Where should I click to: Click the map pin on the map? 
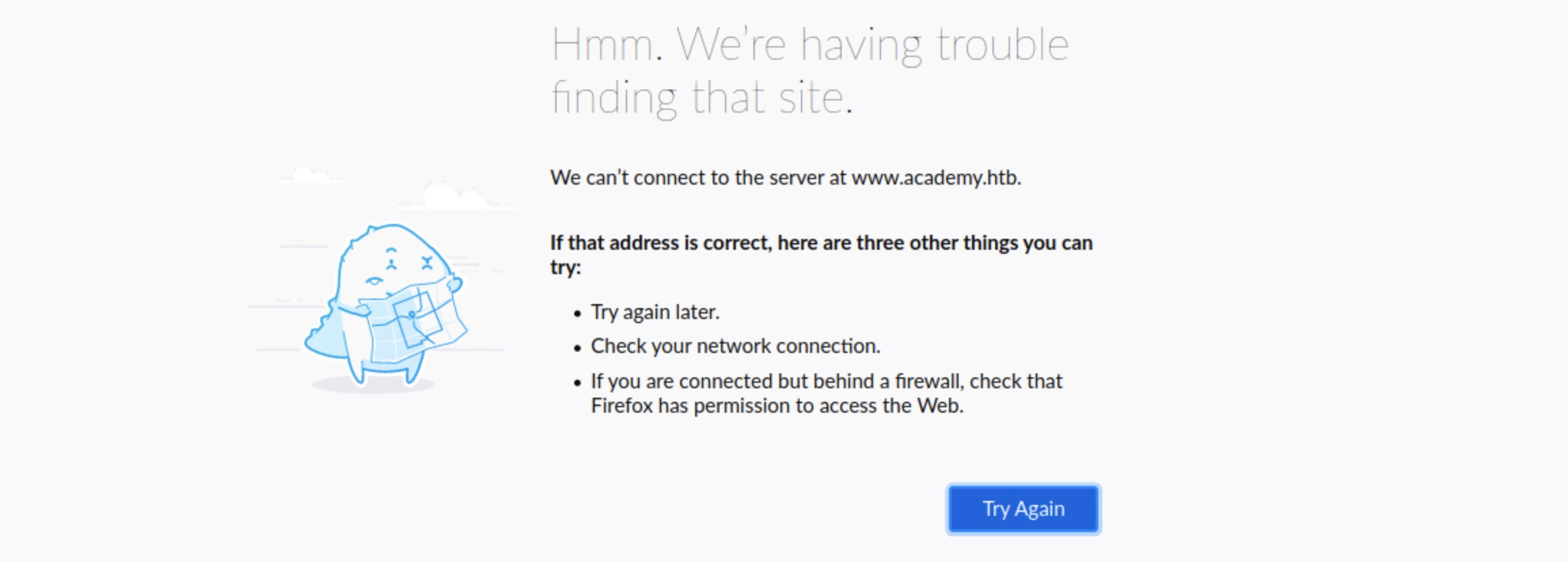click(x=412, y=315)
